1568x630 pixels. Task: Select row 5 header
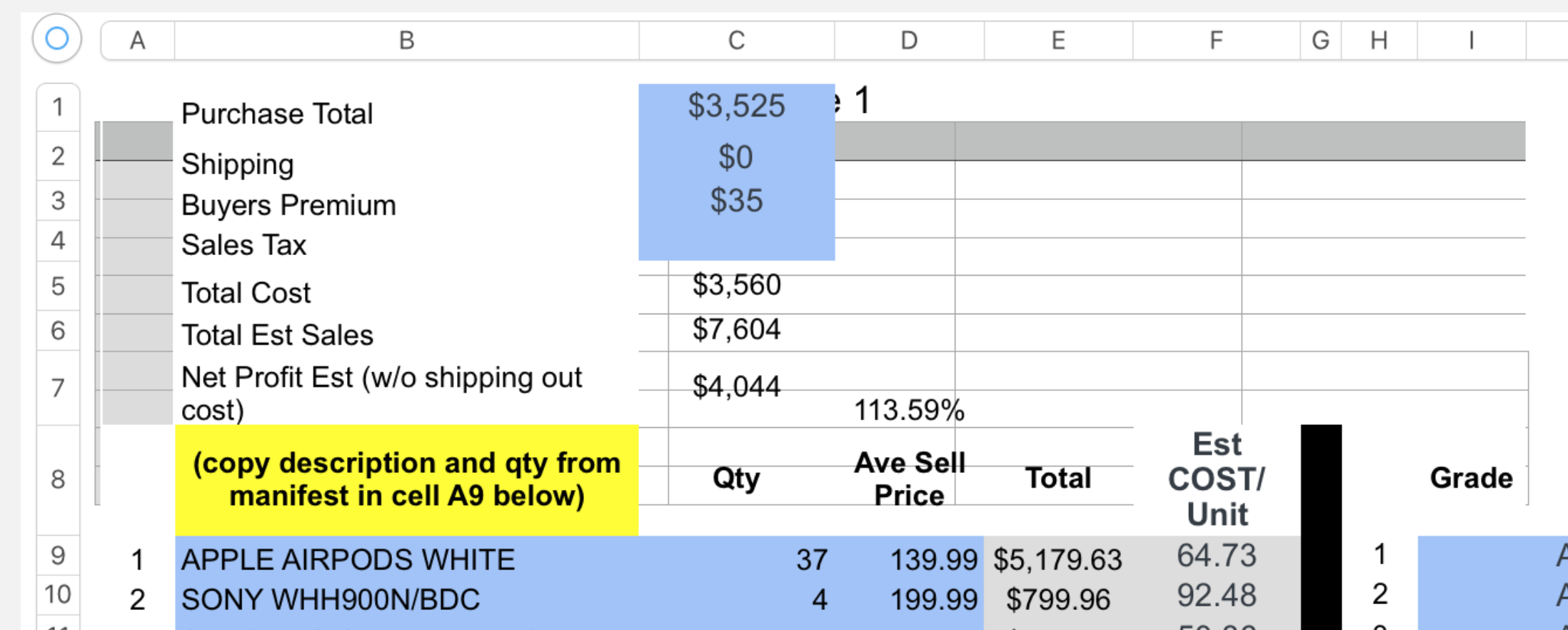pos(58,286)
